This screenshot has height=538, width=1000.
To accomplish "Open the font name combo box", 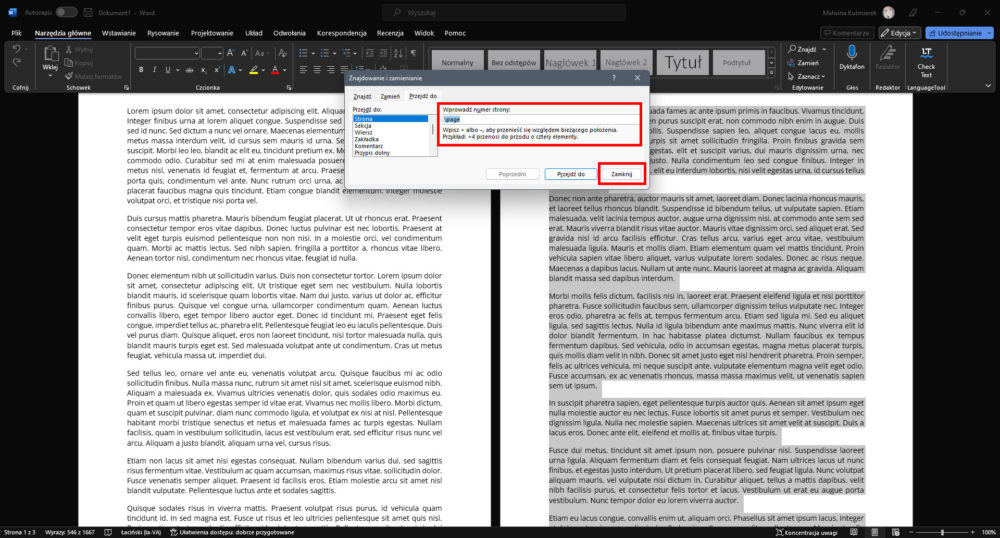I will 168,54.
